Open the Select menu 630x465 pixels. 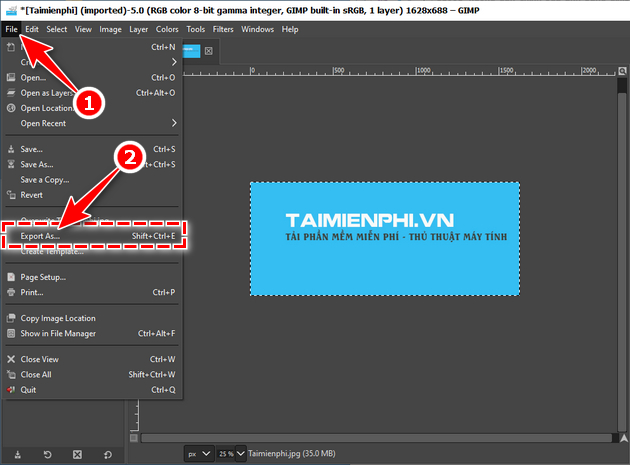tap(57, 29)
